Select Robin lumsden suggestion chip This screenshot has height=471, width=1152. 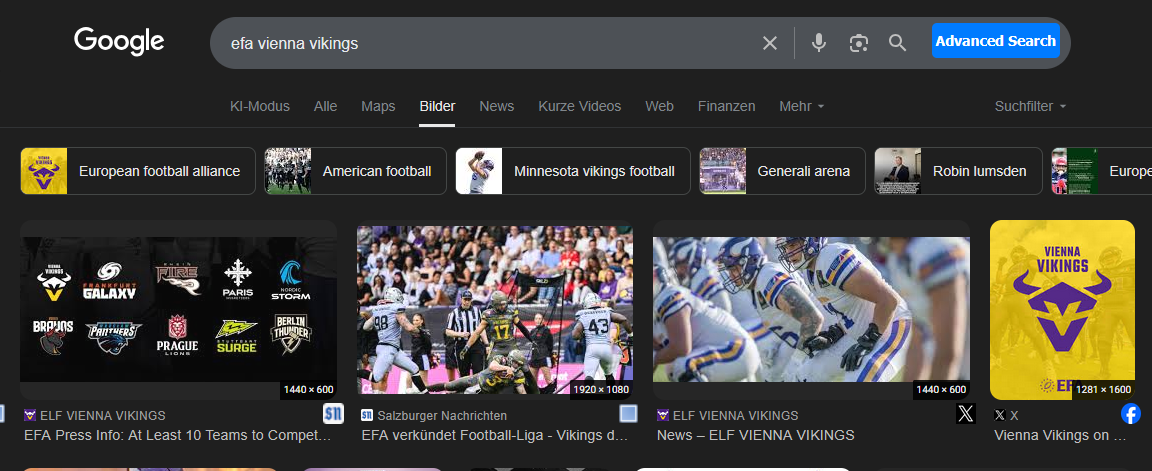(x=958, y=171)
